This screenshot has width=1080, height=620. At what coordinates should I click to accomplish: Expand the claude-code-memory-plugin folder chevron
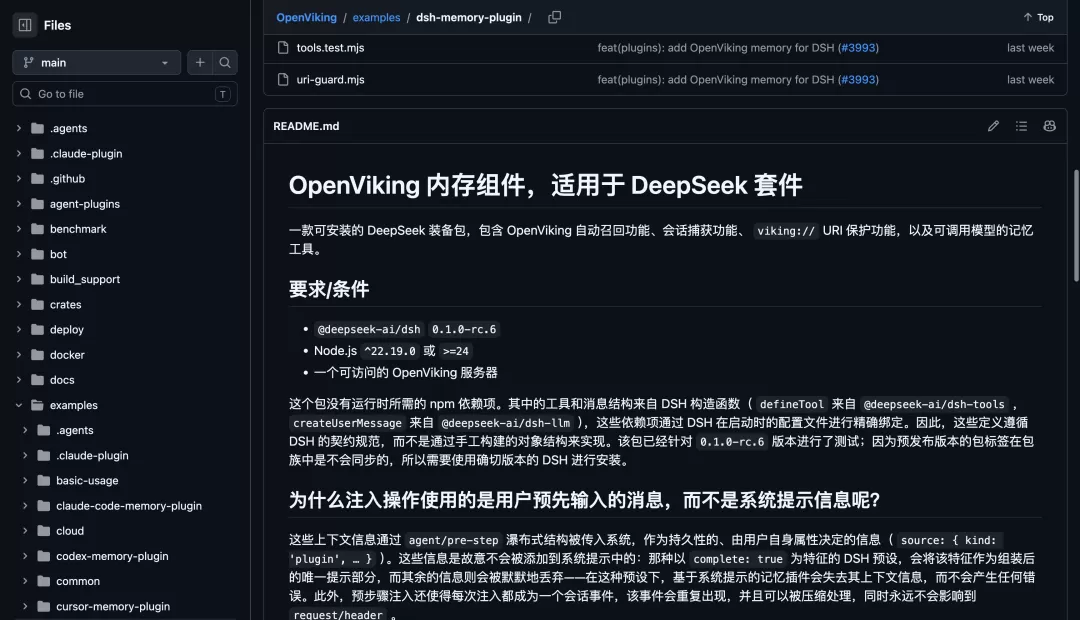pos(25,506)
